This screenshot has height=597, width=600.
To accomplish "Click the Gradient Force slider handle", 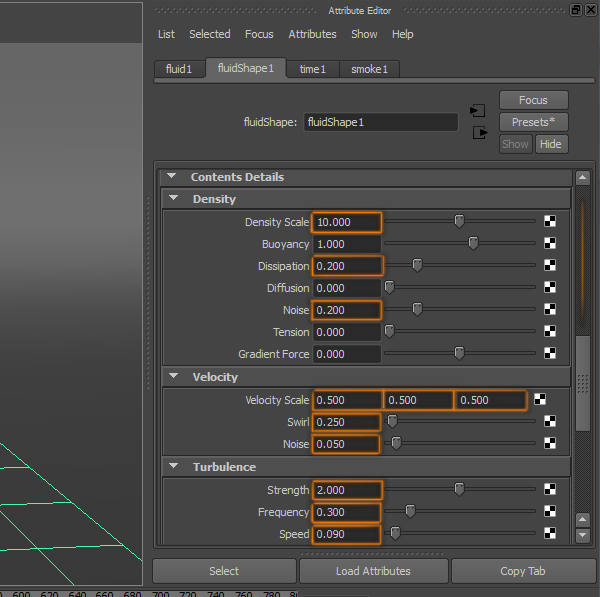I will coord(459,354).
